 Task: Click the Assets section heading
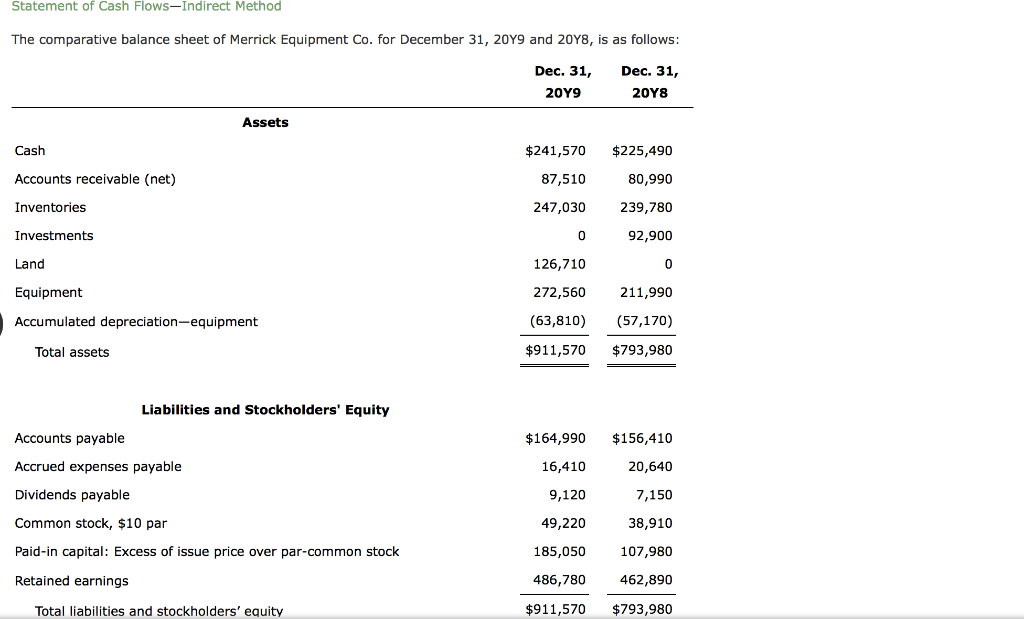pyautogui.click(x=265, y=123)
